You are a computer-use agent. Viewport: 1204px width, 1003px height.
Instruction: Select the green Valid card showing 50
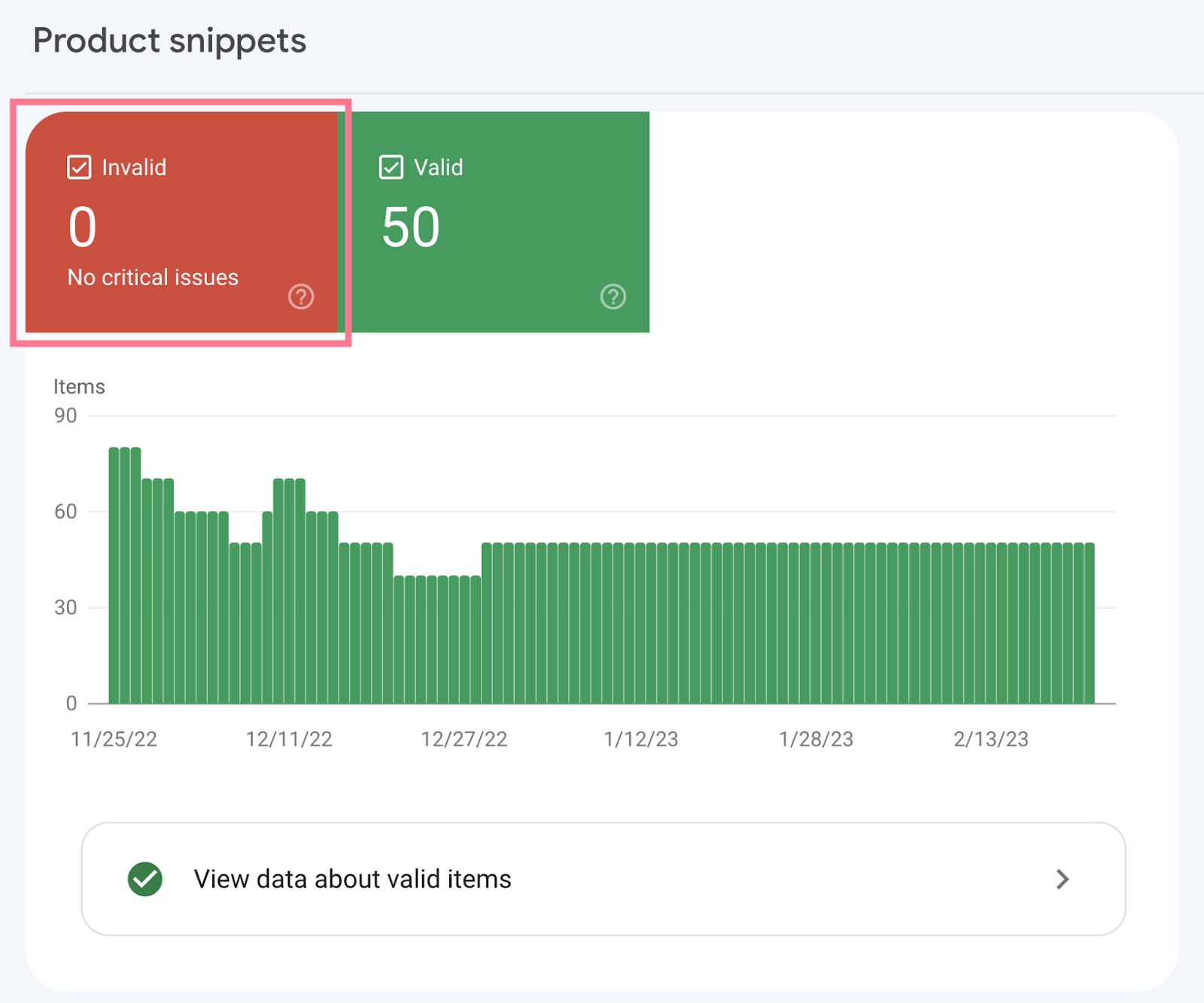tap(498, 222)
